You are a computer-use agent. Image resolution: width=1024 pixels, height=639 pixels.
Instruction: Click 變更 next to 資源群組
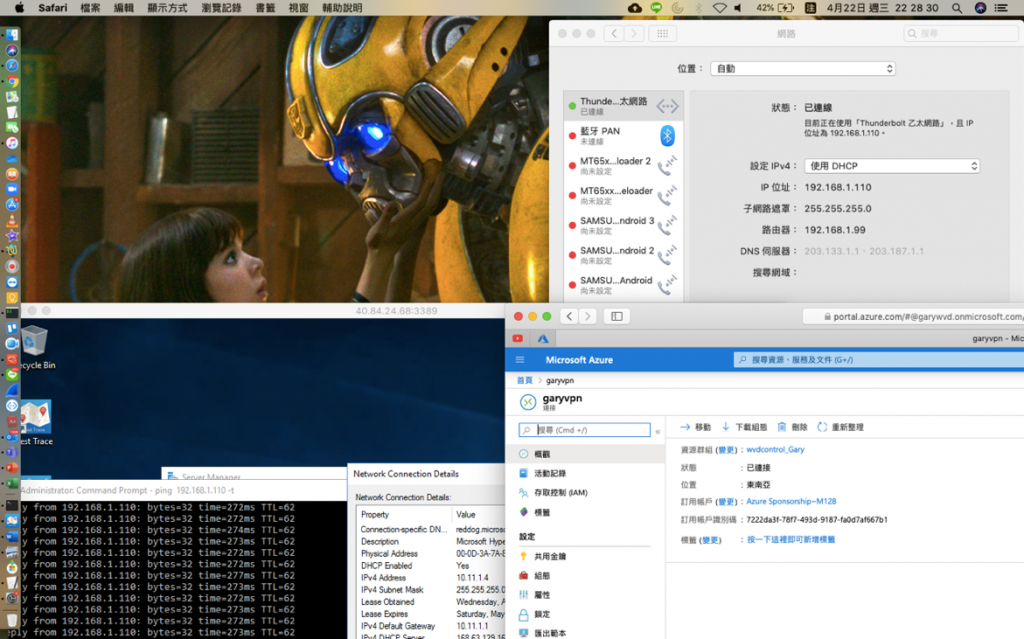pyautogui.click(x=726, y=450)
